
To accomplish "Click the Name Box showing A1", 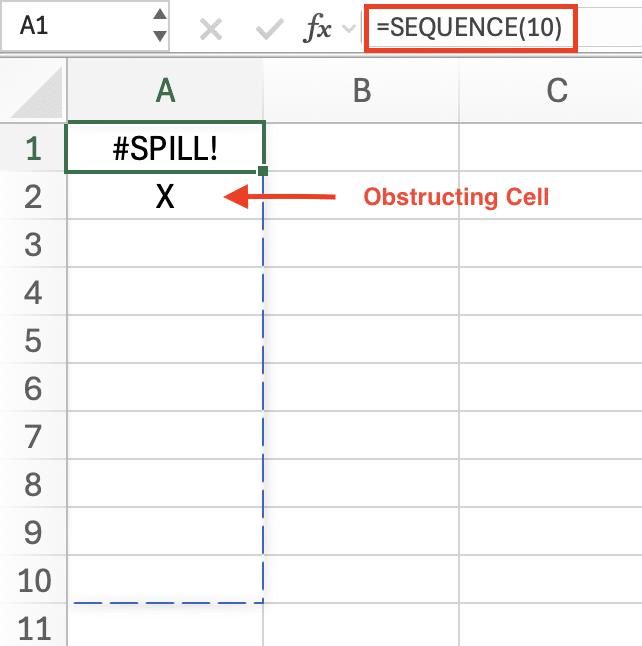I will tap(85, 26).
